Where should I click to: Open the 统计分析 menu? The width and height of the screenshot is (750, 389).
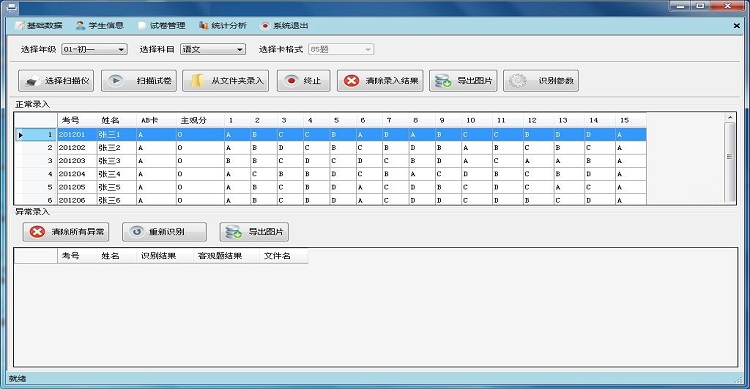pos(223,26)
